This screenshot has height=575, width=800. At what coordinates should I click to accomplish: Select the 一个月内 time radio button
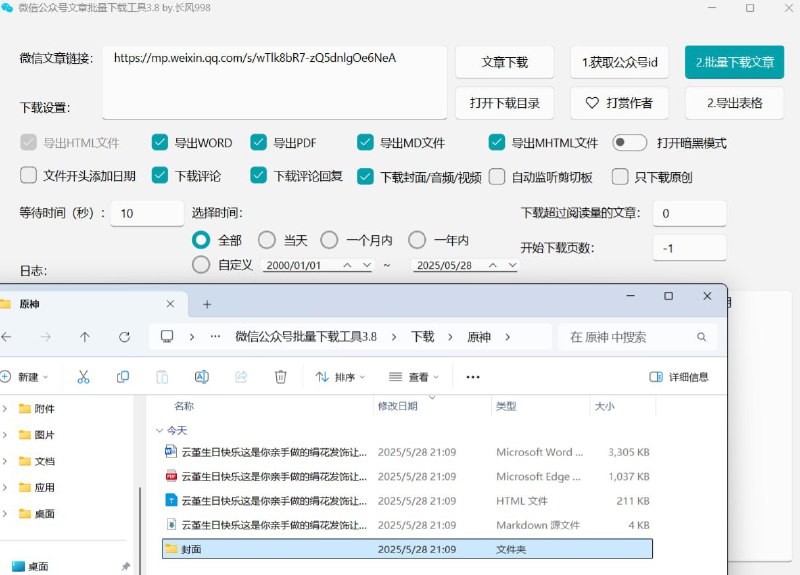[329, 240]
